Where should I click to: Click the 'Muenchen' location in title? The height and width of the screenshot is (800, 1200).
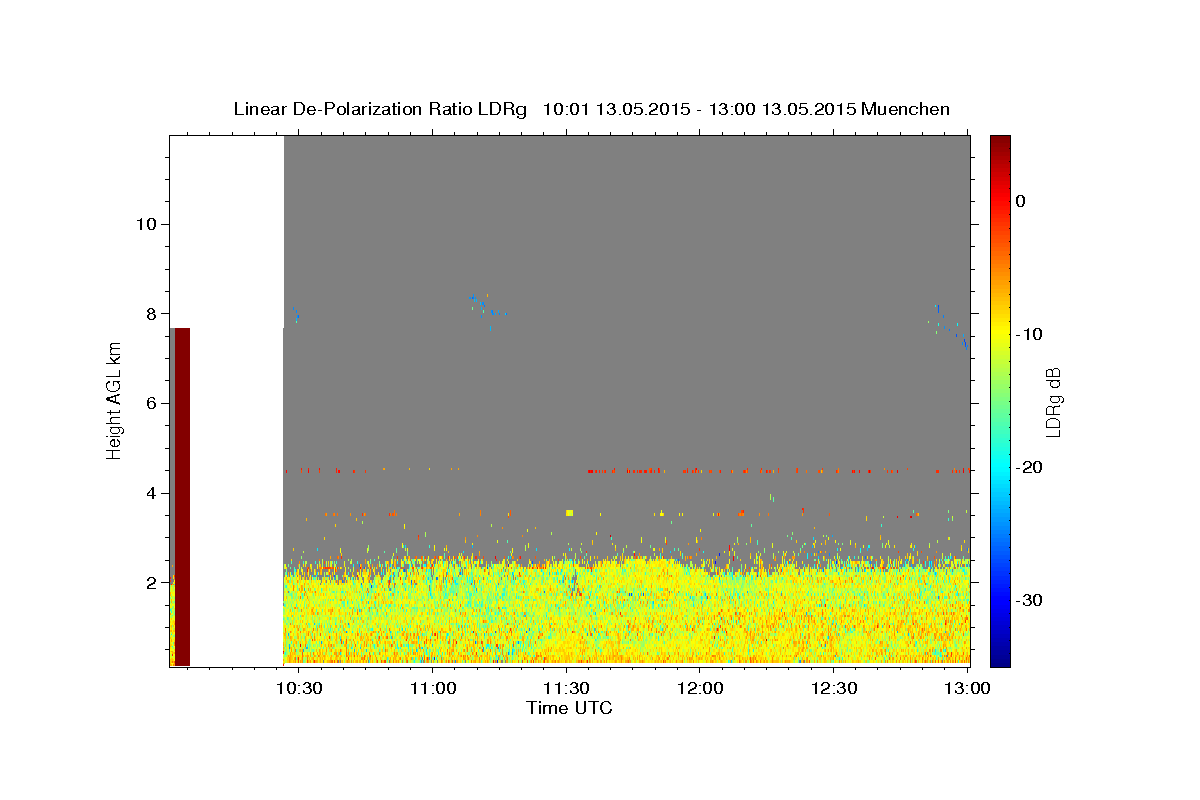tap(907, 109)
